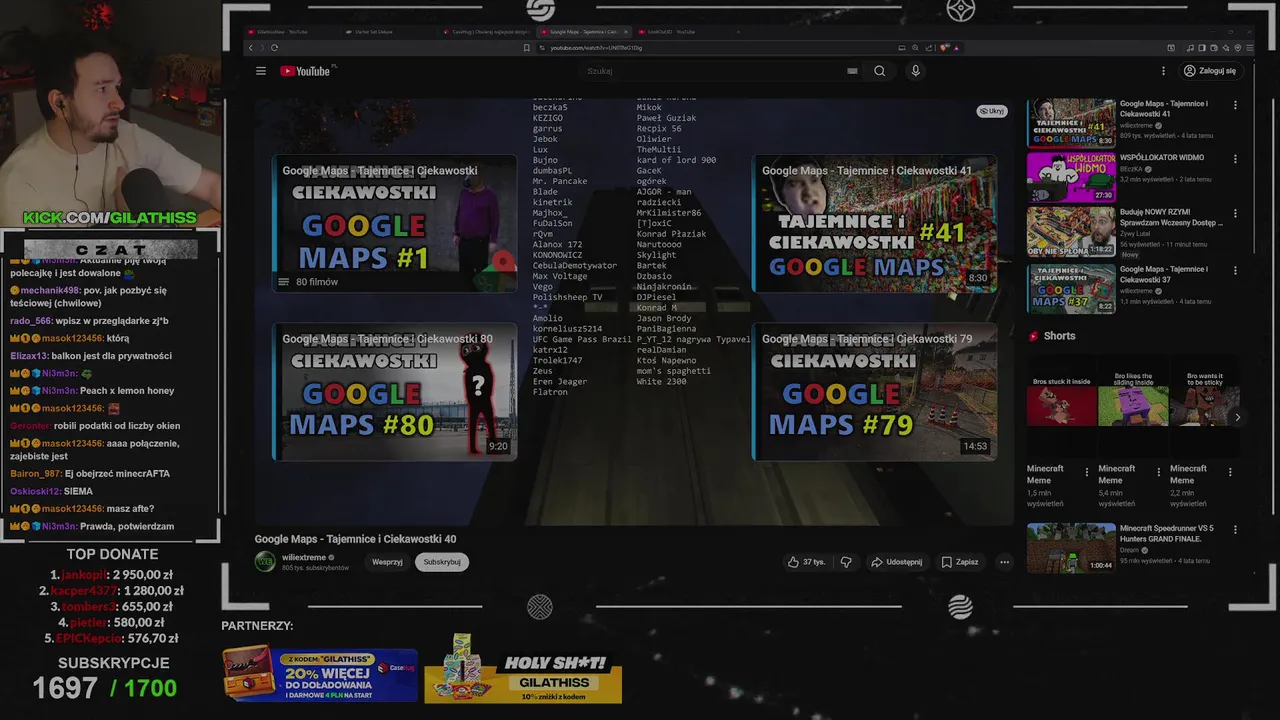Open options for WSPÓŁLOKATOR WIDMO suggestion
The width and height of the screenshot is (1280, 720).
click(1235, 159)
